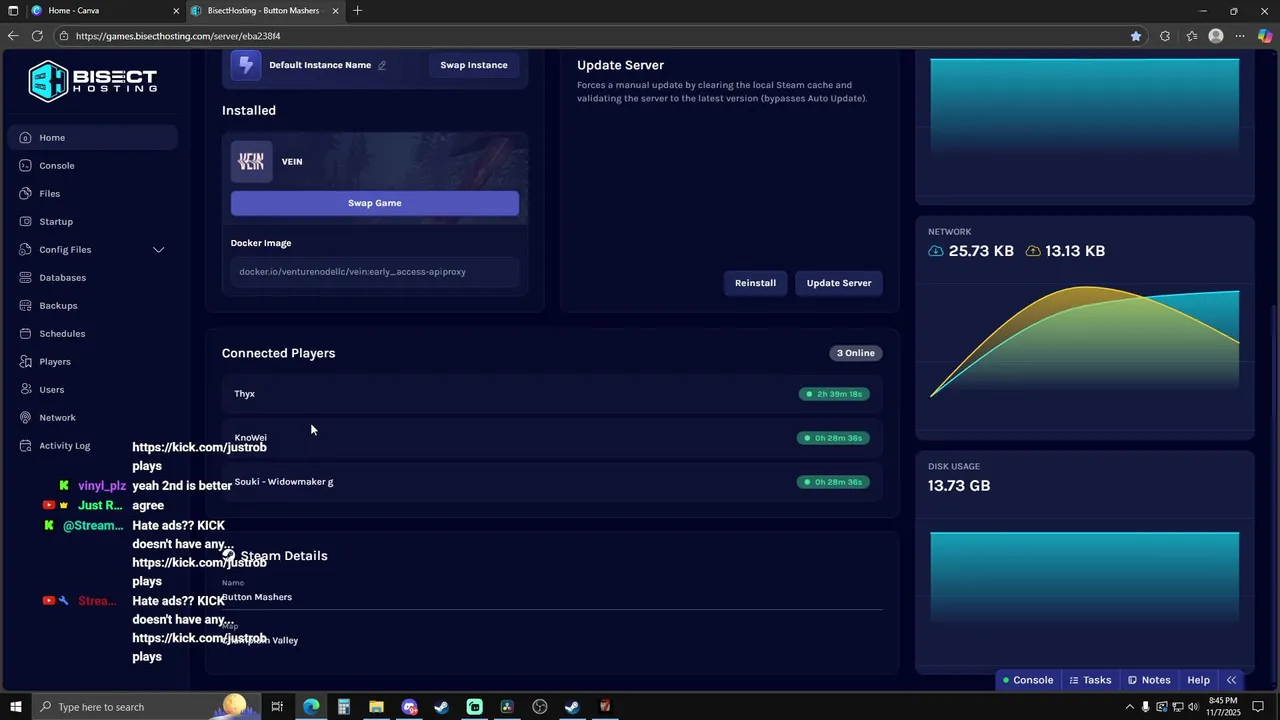Open Calculator from the taskbar
The width and height of the screenshot is (1280, 720).
click(344, 707)
